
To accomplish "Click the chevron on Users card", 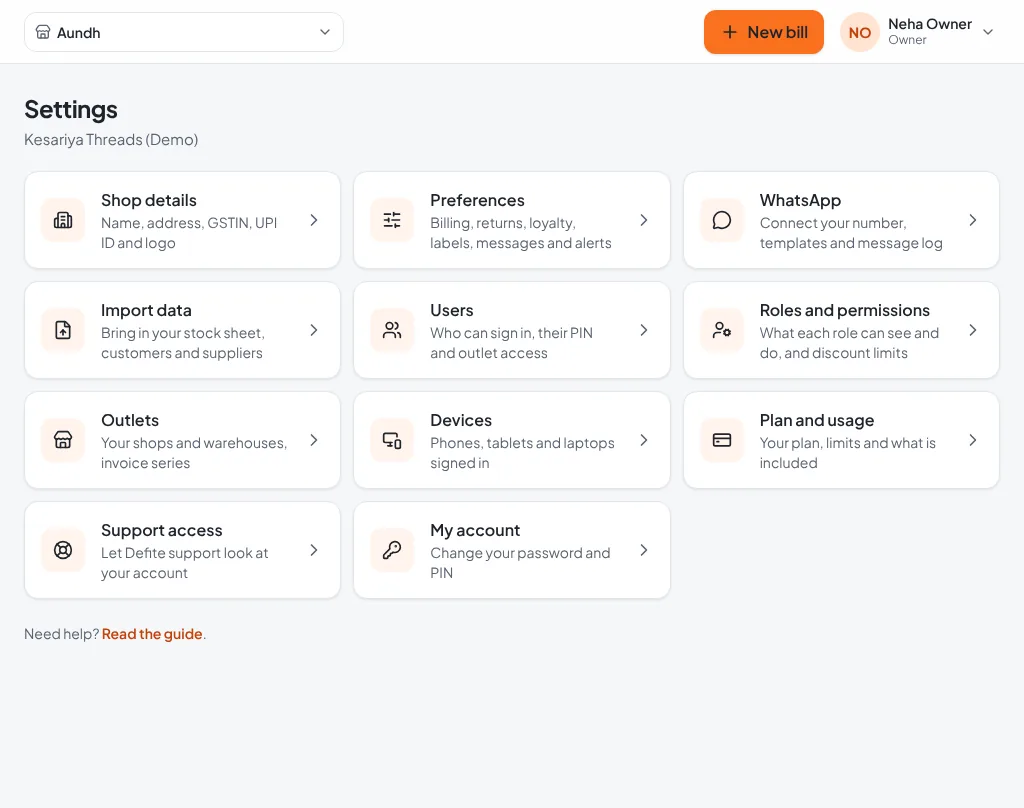I will 643,330.
